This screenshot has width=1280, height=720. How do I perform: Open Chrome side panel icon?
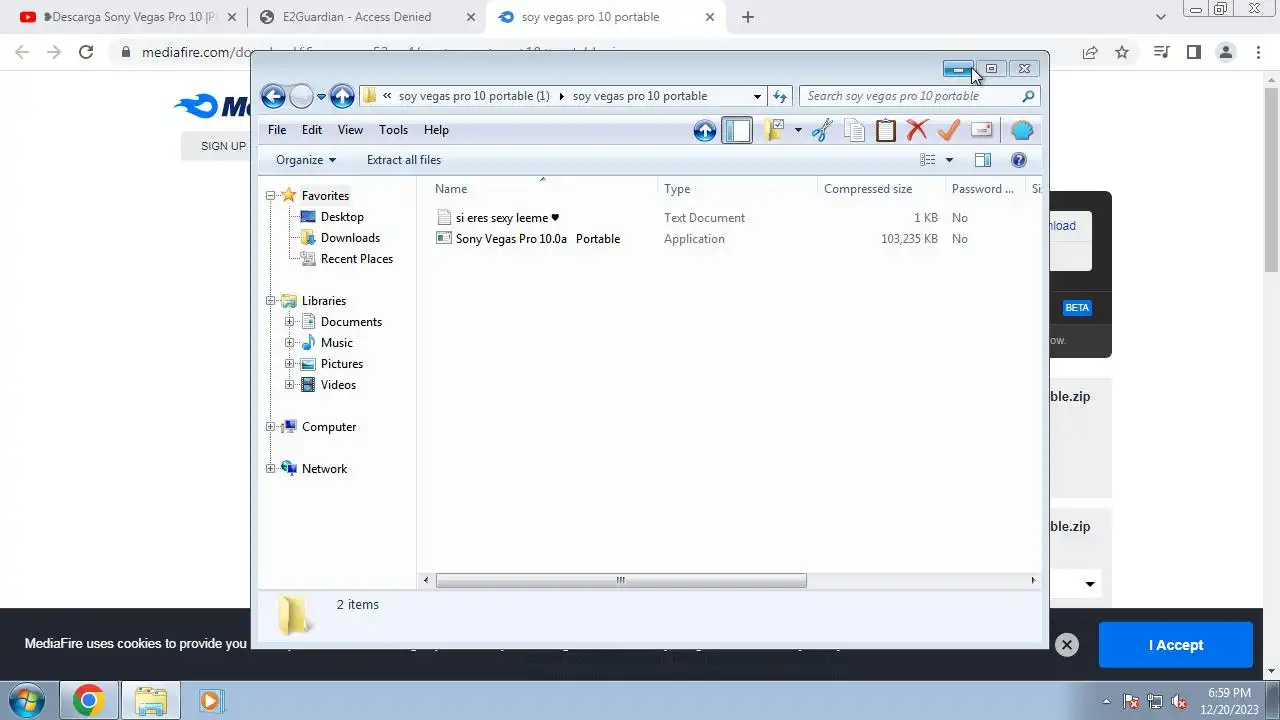click(1193, 52)
